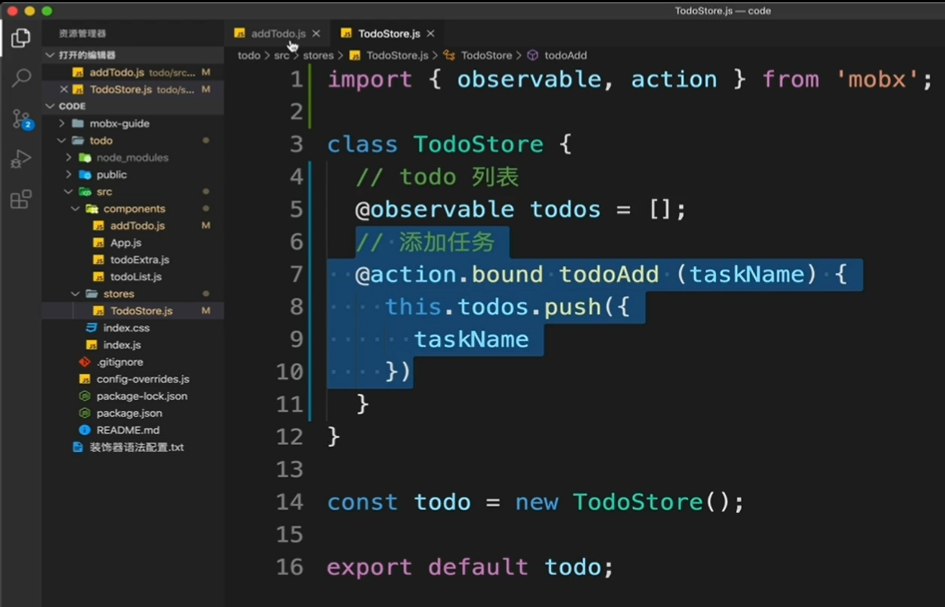Open the Explorer view in activity bar
The height and width of the screenshot is (607, 945).
click(20, 37)
